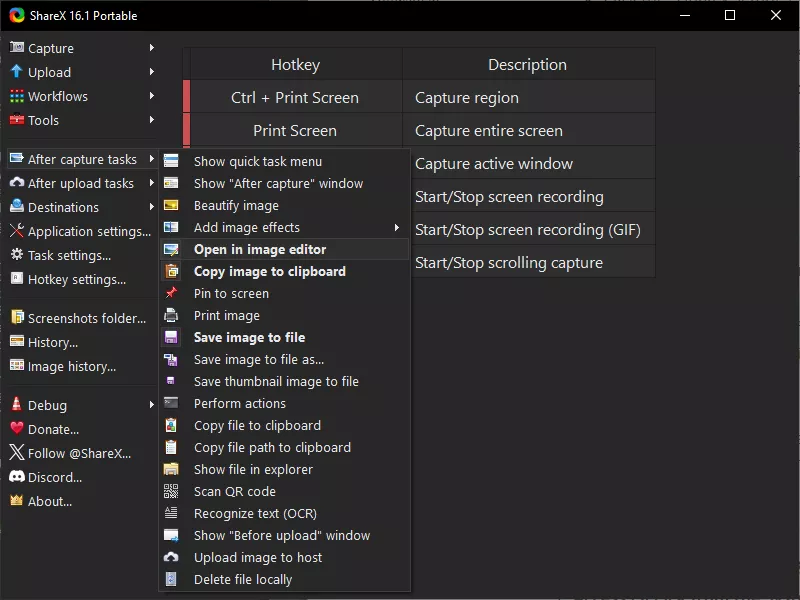Image resolution: width=800 pixels, height=600 pixels.
Task: Enable Copy file path to clipboard task
Action: tap(285, 447)
